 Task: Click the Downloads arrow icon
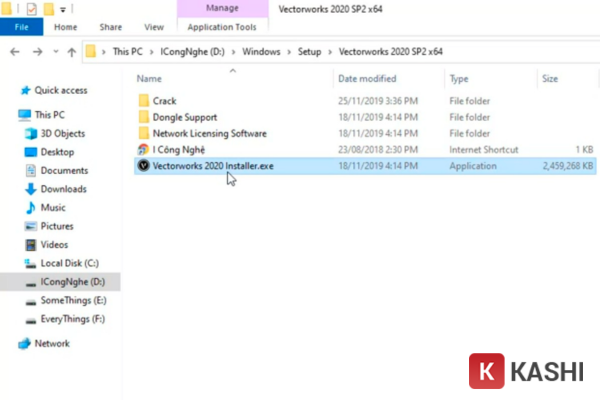(x=31, y=189)
